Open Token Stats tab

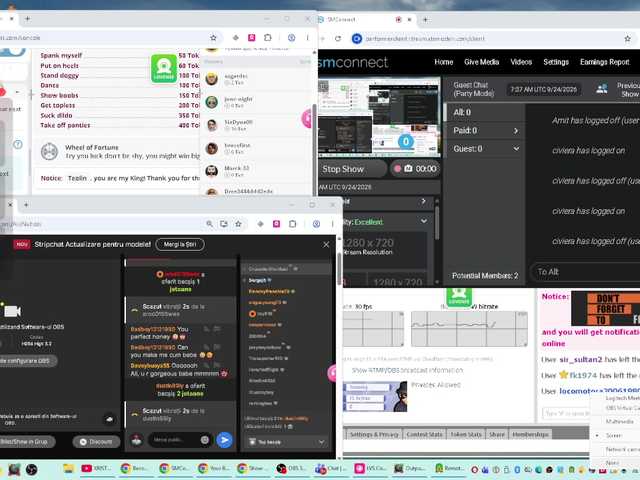(466, 434)
